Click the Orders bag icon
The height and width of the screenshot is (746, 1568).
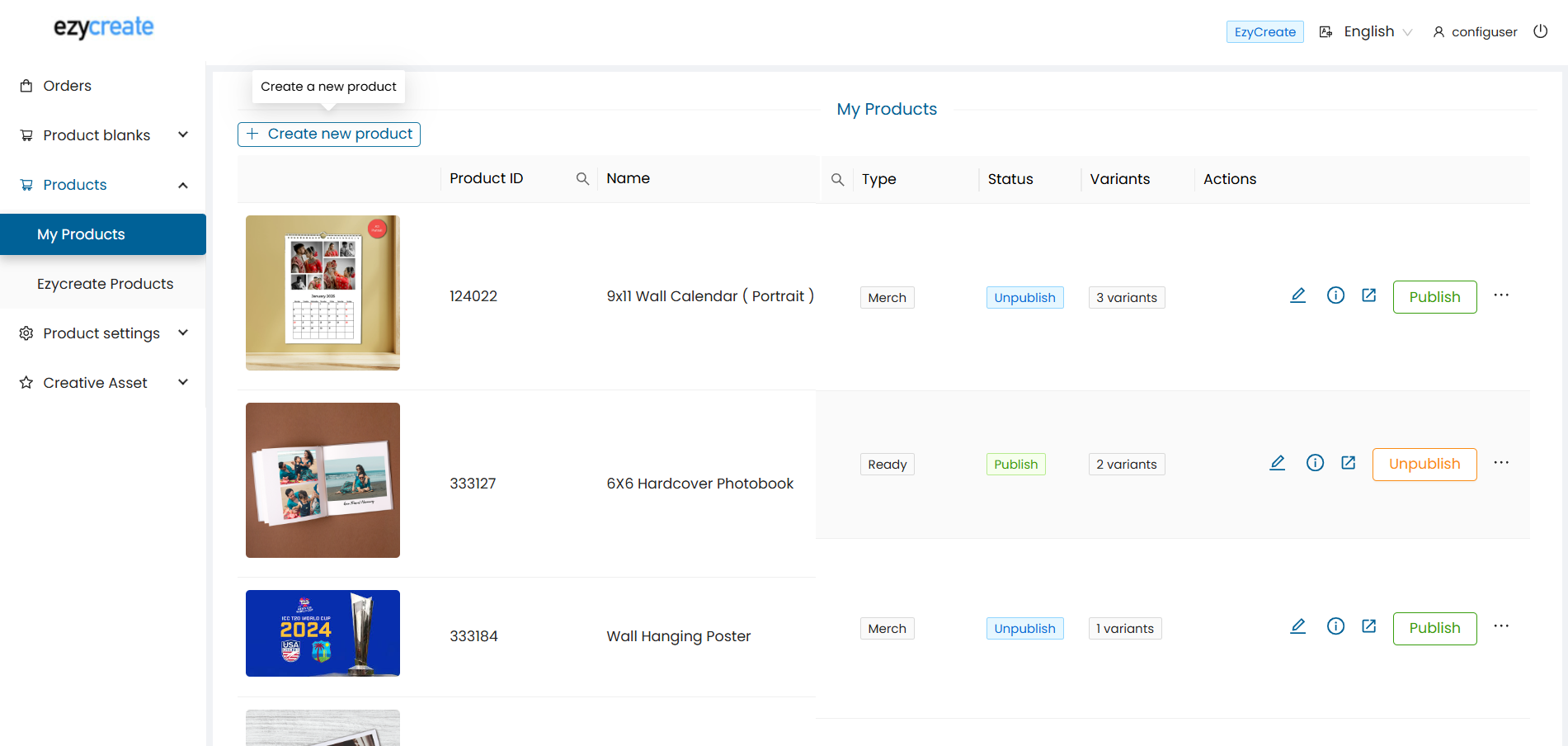tap(26, 86)
